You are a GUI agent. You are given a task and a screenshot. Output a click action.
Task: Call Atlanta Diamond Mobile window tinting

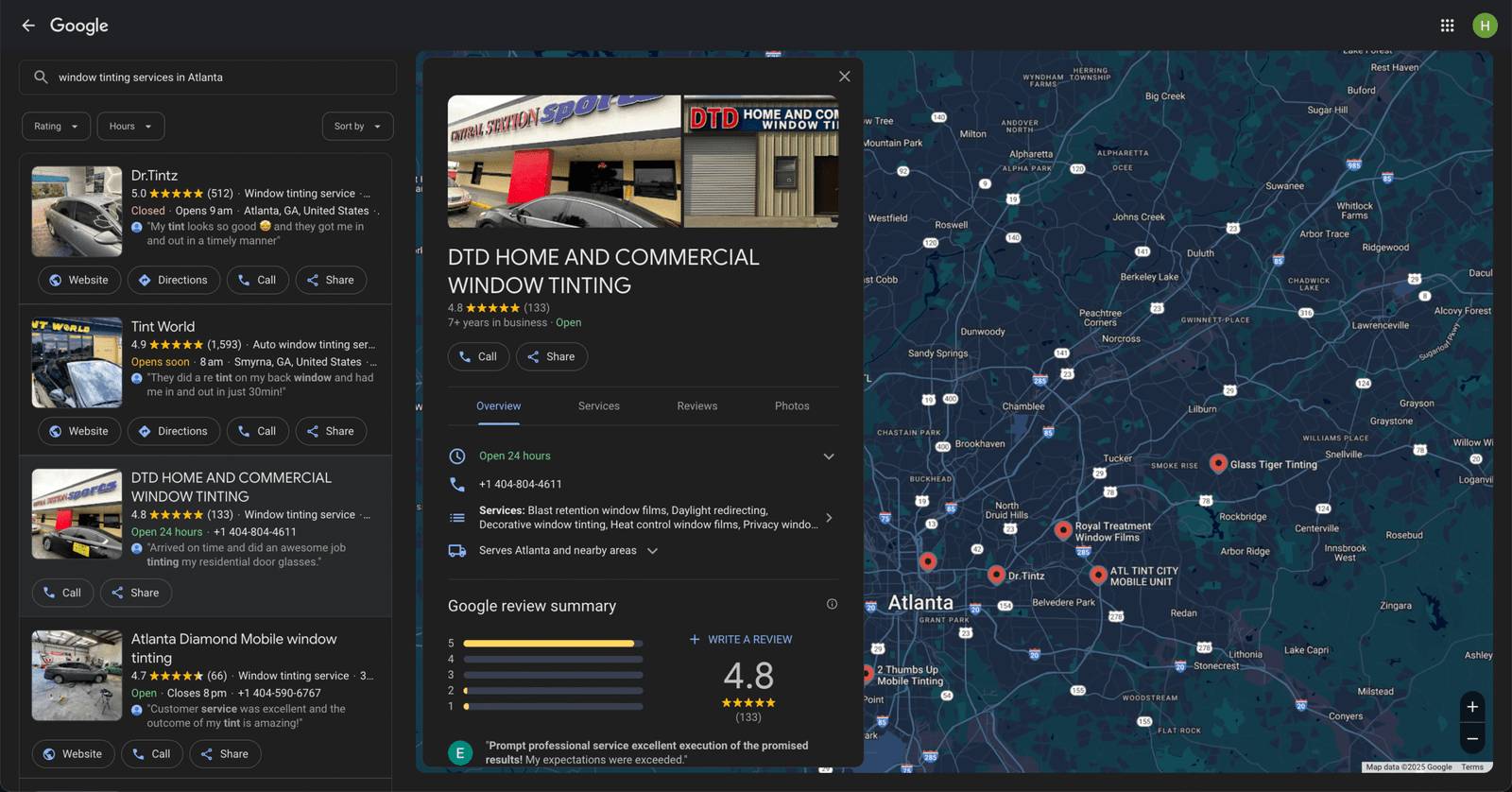(x=152, y=754)
